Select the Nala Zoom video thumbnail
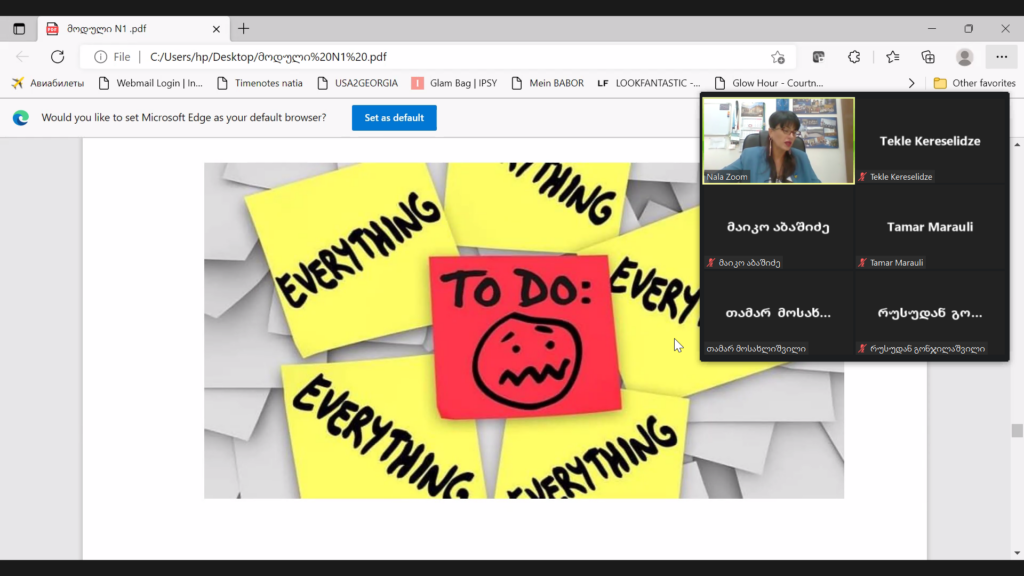The width and height of the screenshot is (1024, 576). (x=778, y=140)
